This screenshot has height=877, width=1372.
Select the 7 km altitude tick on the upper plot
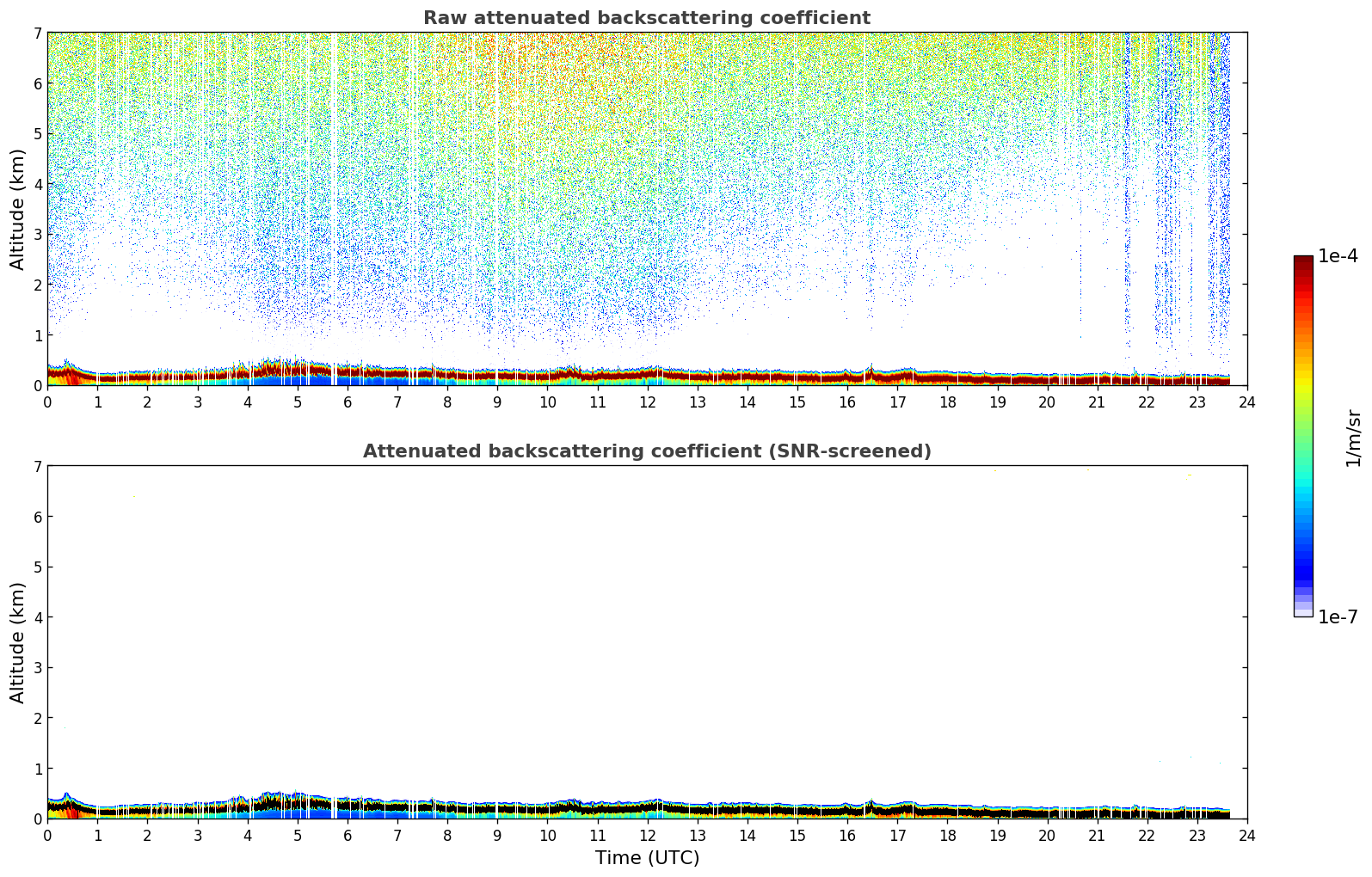coord(37,33)
